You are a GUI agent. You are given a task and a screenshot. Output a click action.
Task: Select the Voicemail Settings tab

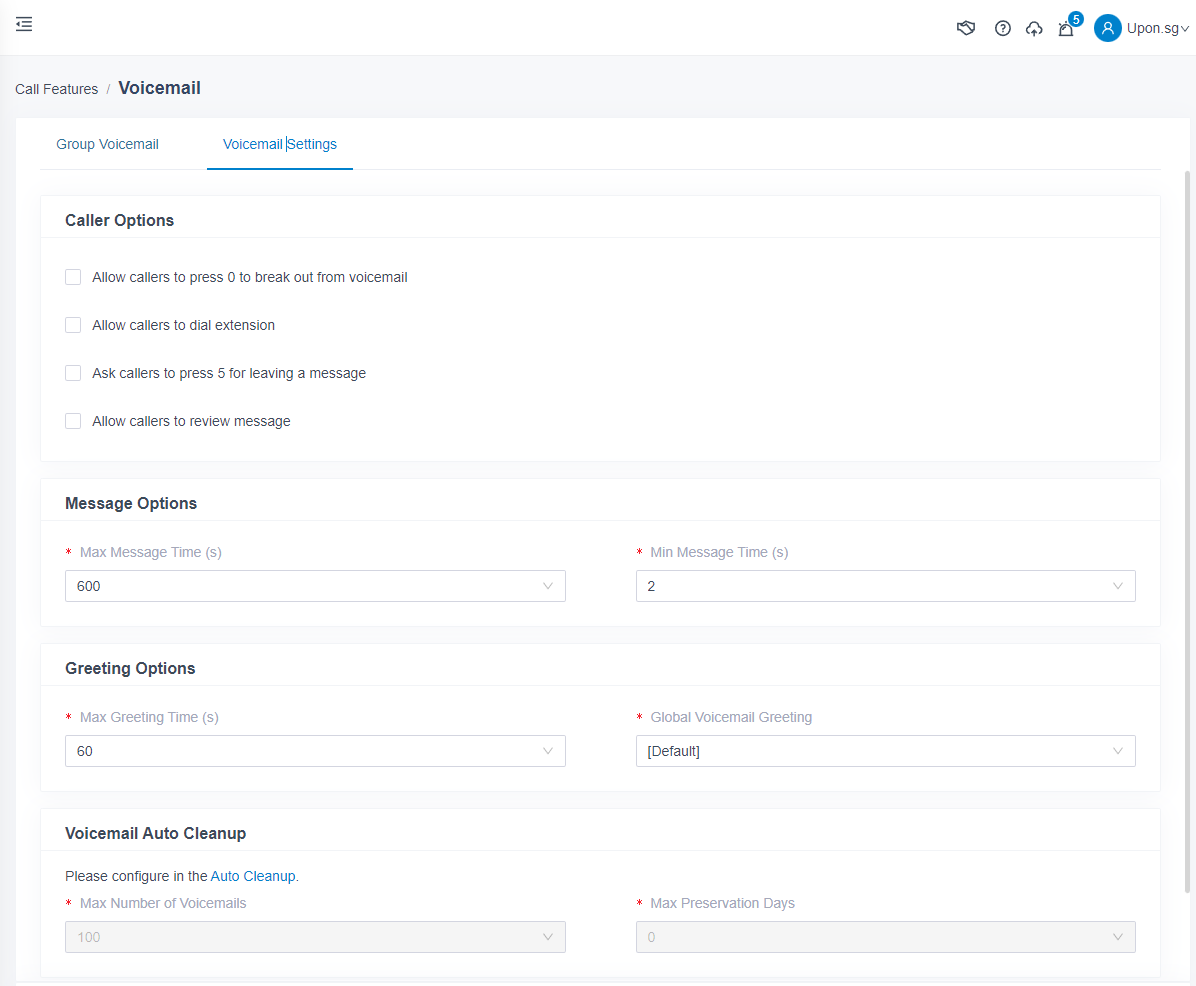point(280,144)
